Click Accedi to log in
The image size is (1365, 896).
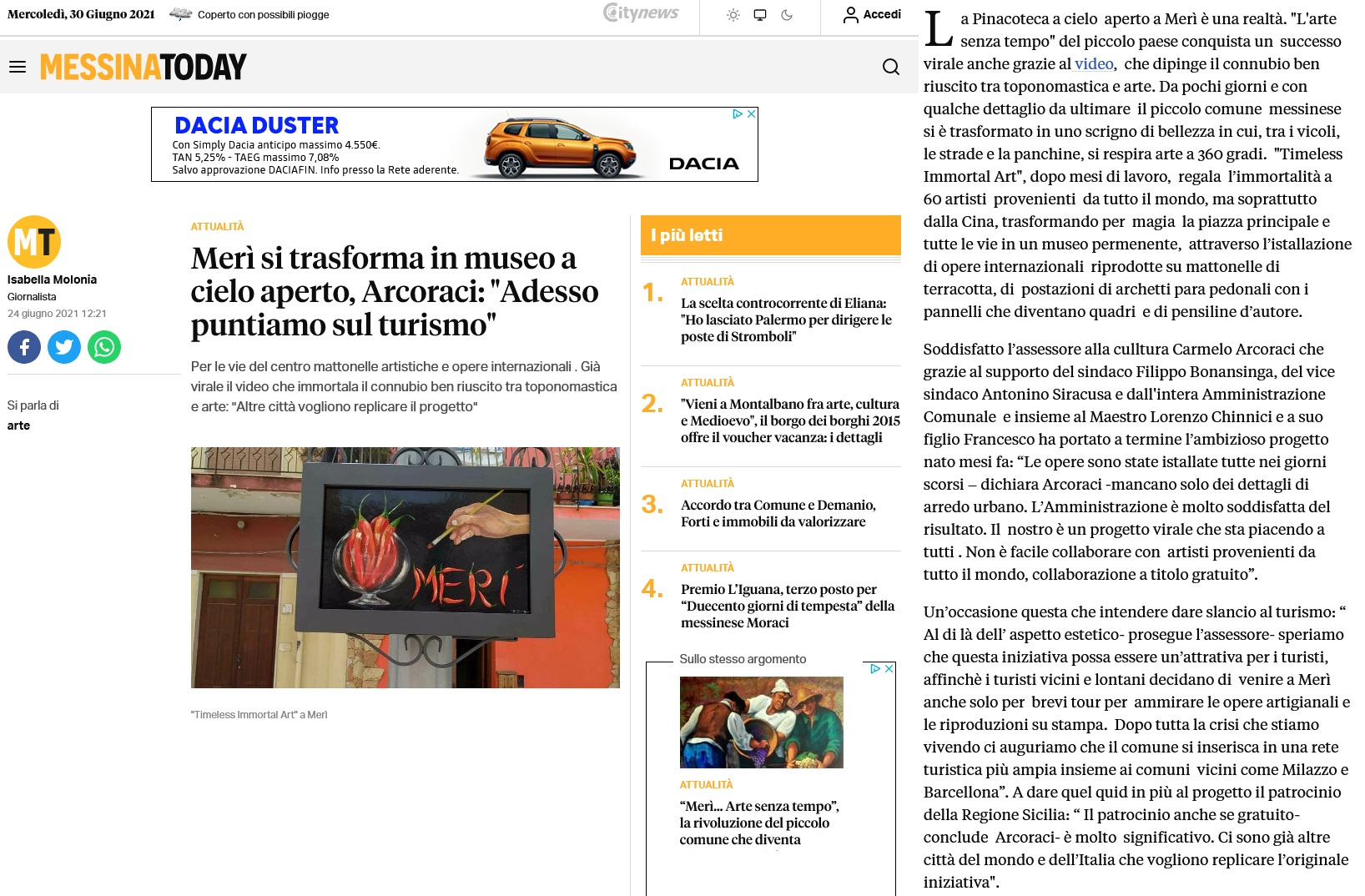tap(872, 15)
